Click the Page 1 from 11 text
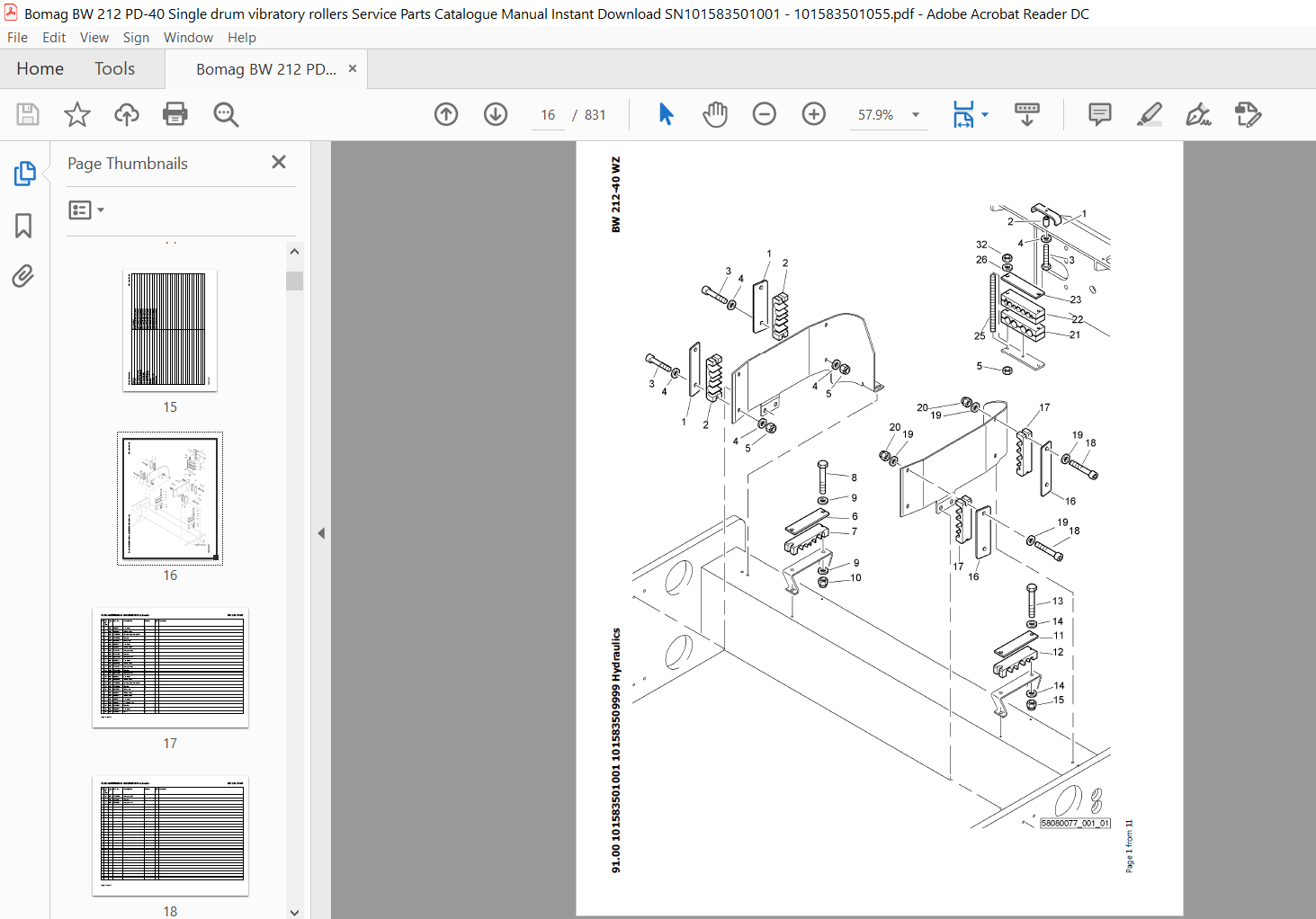 (x=1129, y=846)
